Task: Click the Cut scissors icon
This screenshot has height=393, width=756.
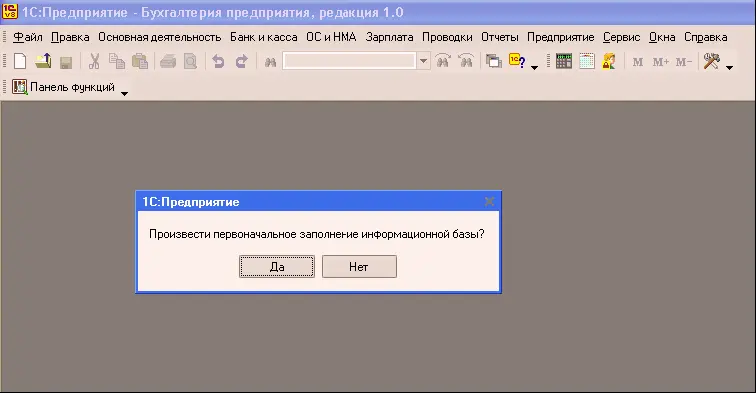Action: (94, 61)
